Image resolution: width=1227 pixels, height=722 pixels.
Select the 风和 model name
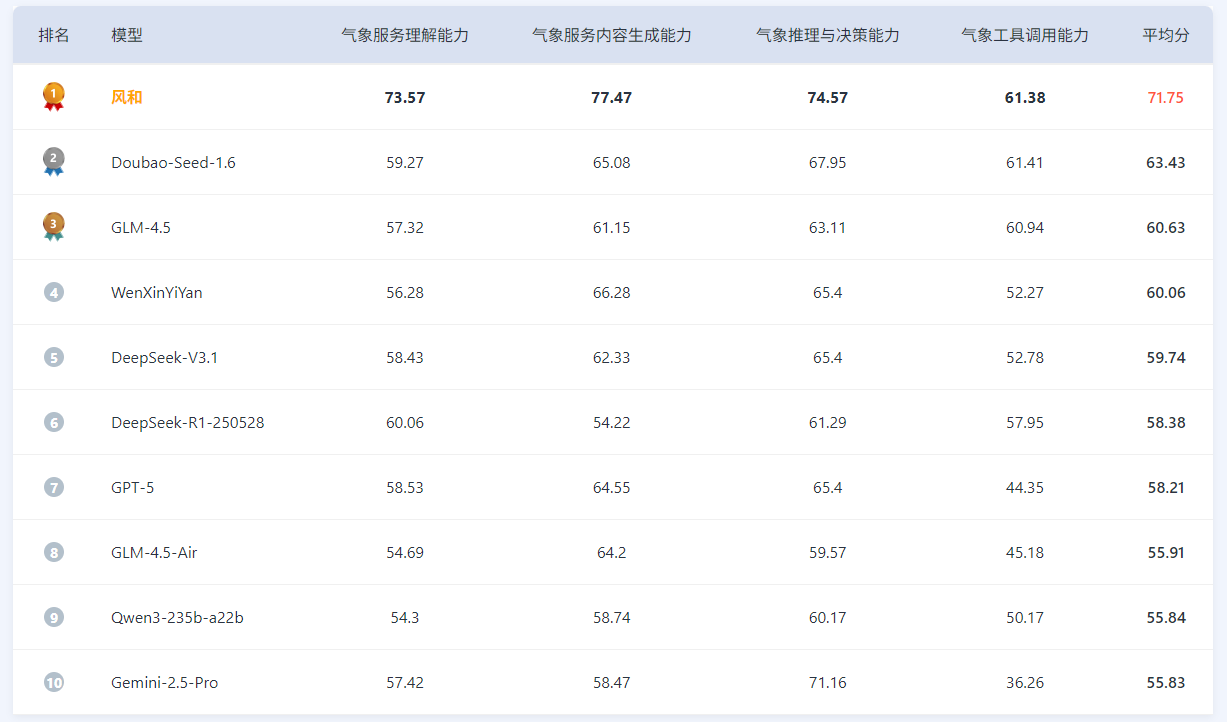[127, 97]
